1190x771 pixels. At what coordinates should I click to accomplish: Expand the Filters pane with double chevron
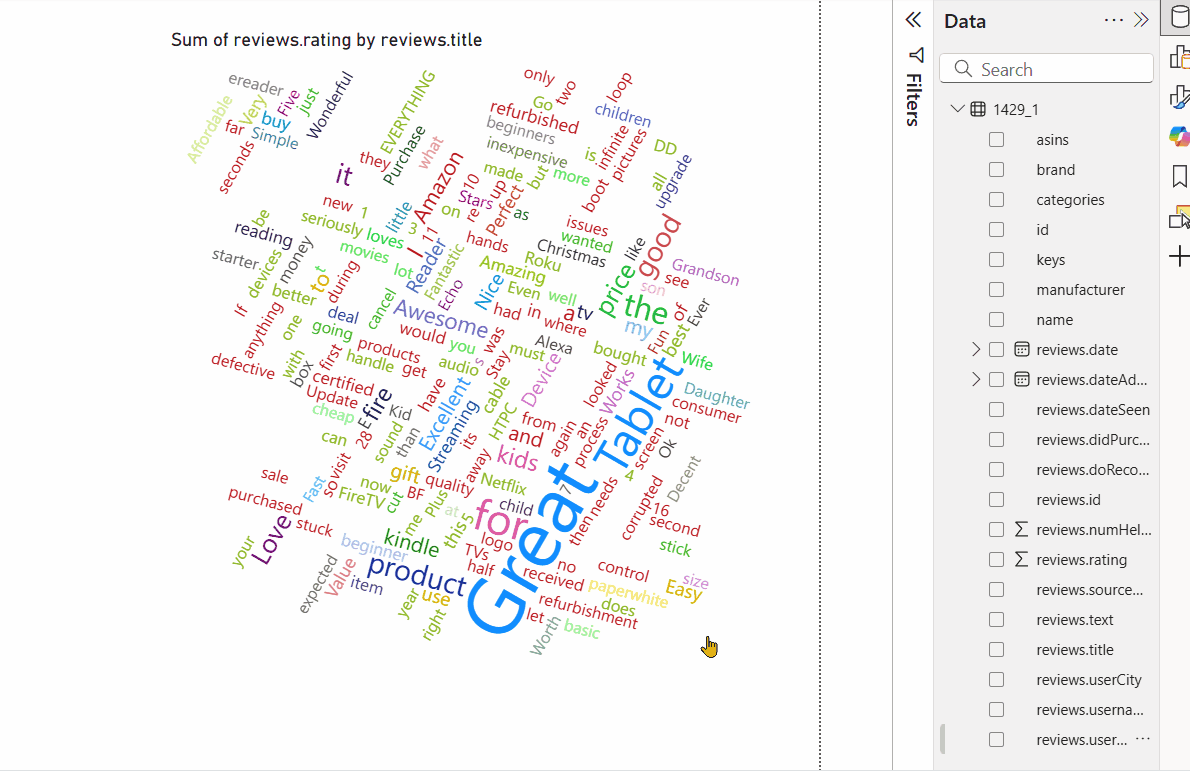pos(912,20)
